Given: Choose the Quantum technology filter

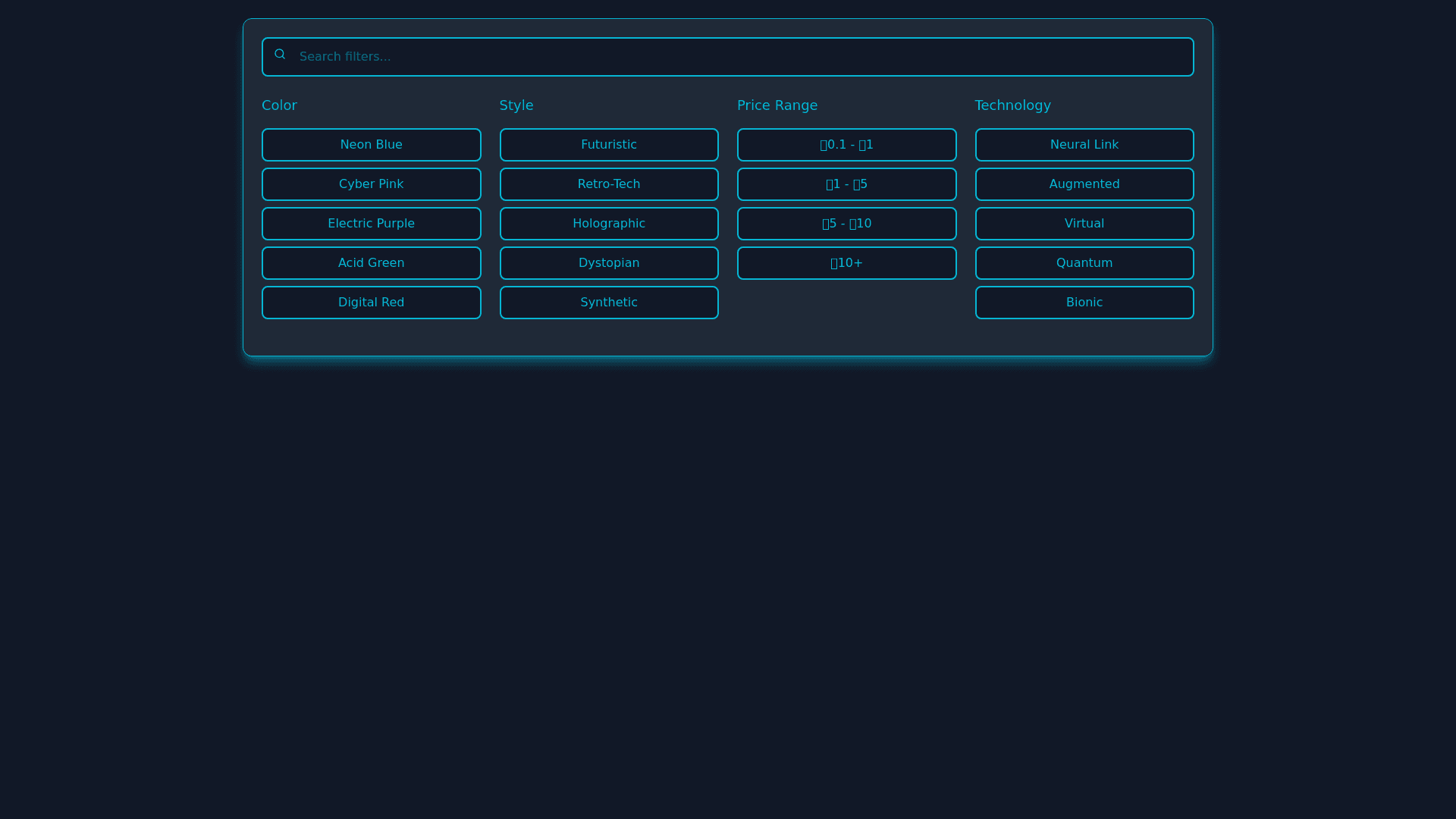Looking at the screenshot, I should 1084,263.
